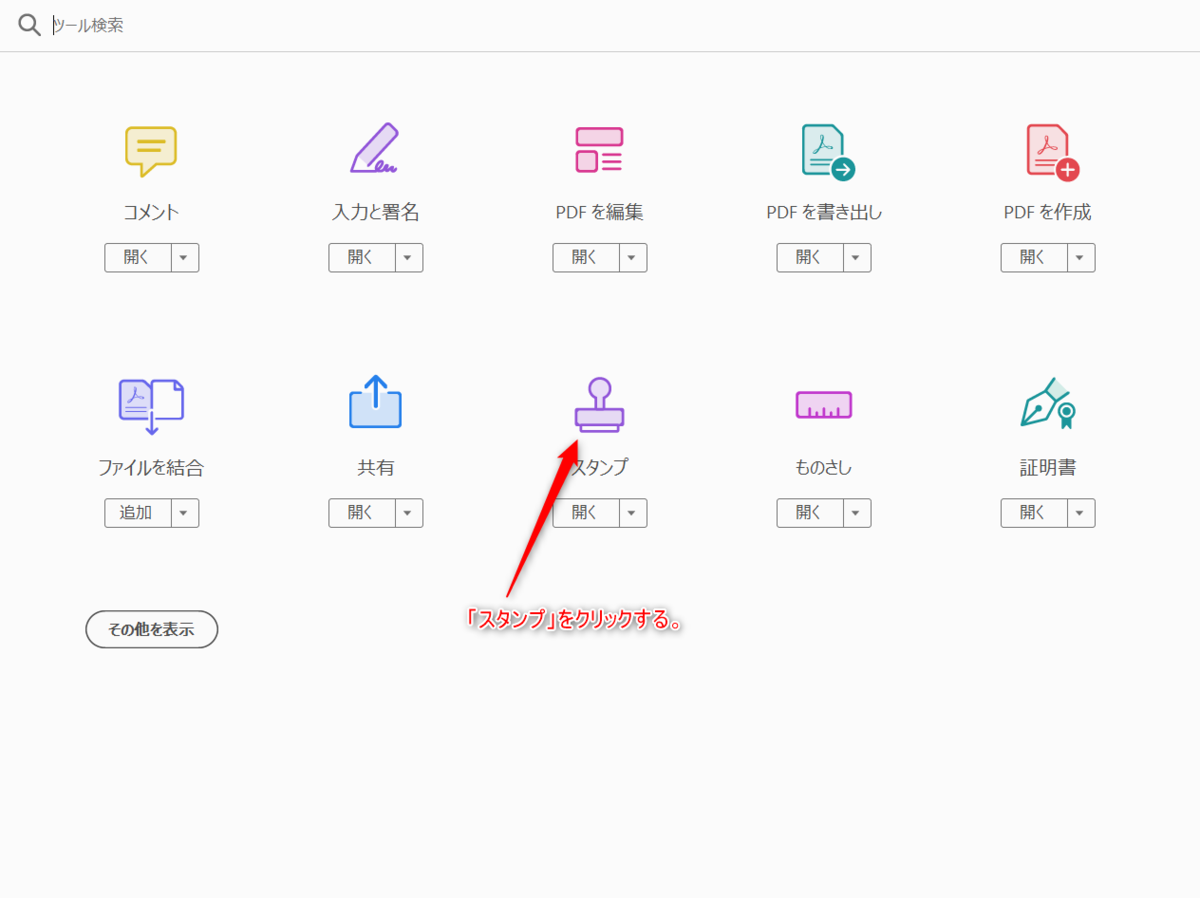Open the Share tool with 開く button
1200x898 pixels.
(x=362, y=513)
